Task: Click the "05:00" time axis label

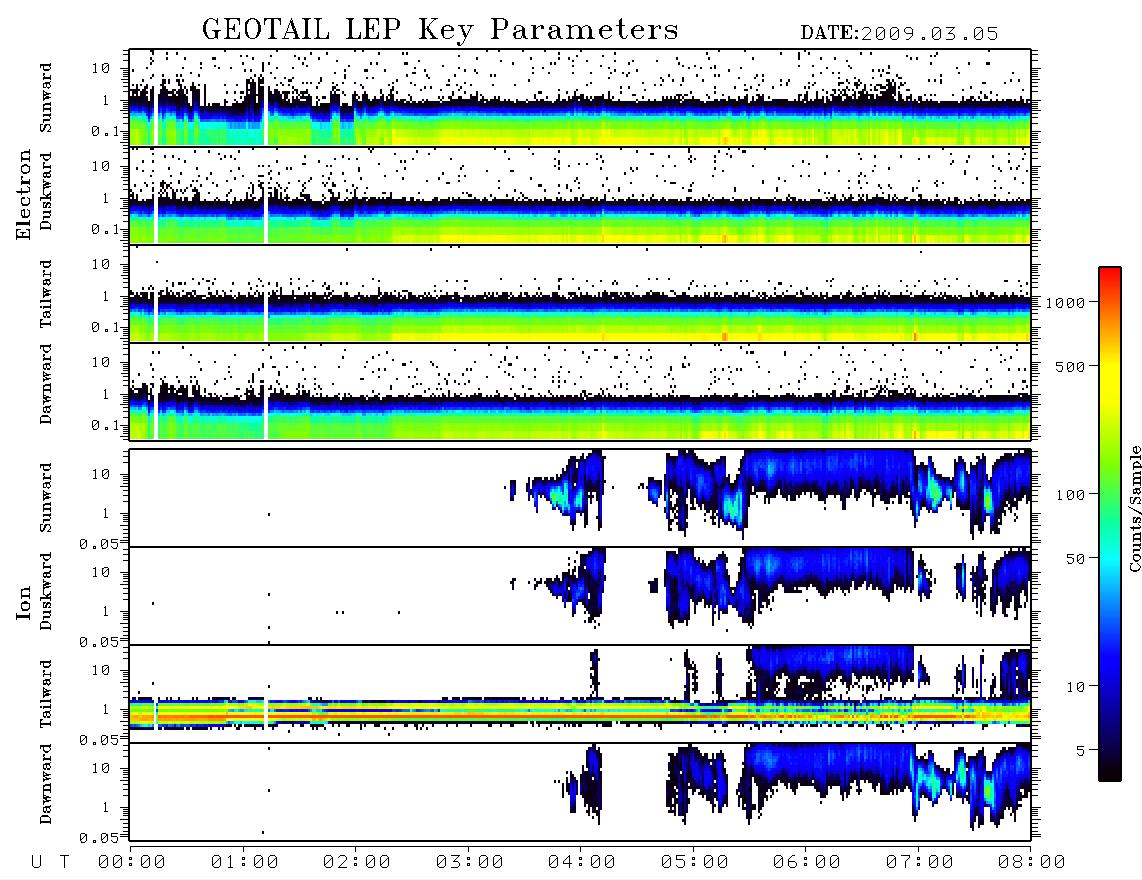Action: [695, 863]
